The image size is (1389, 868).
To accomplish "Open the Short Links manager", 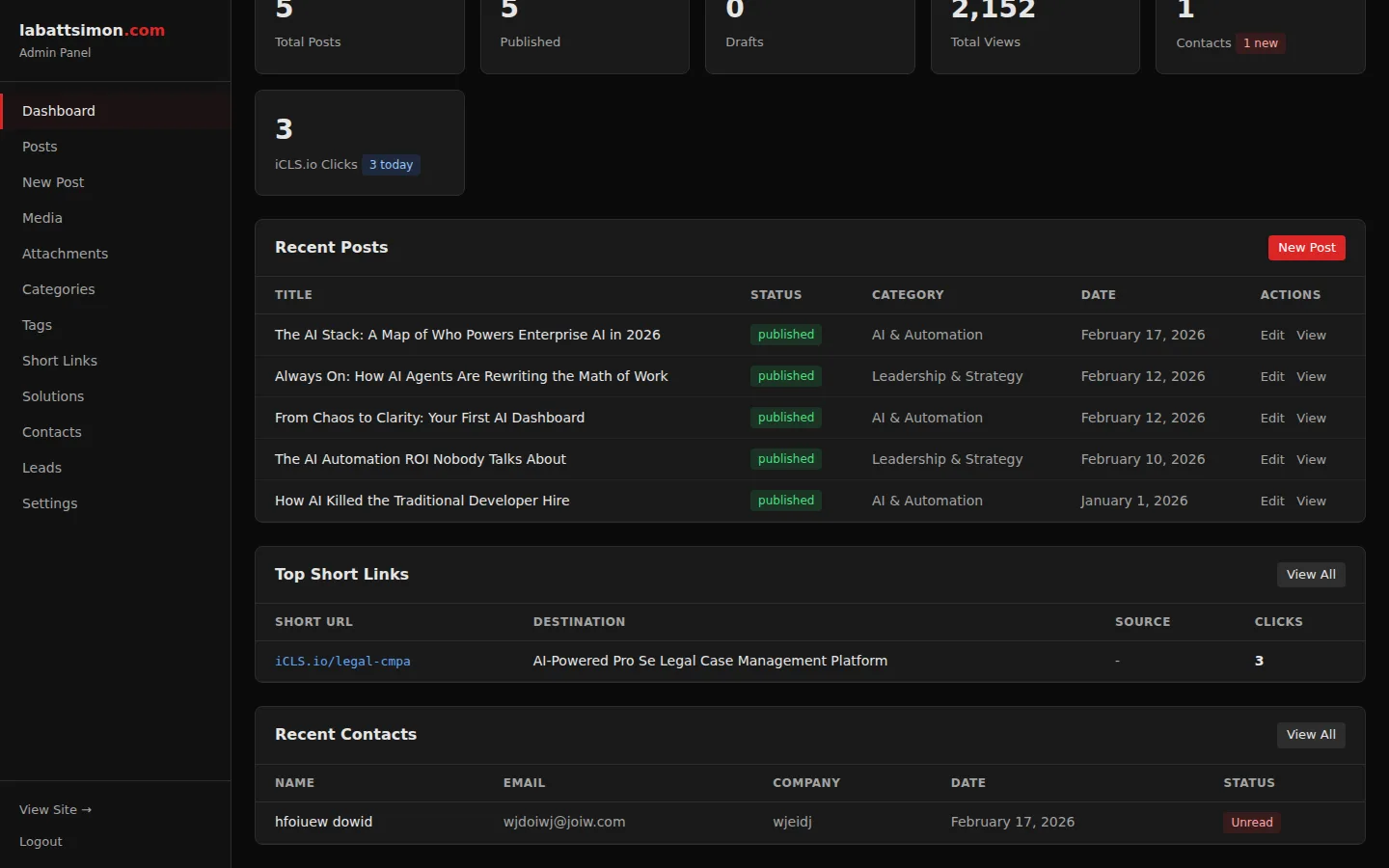I will [59, 361].
